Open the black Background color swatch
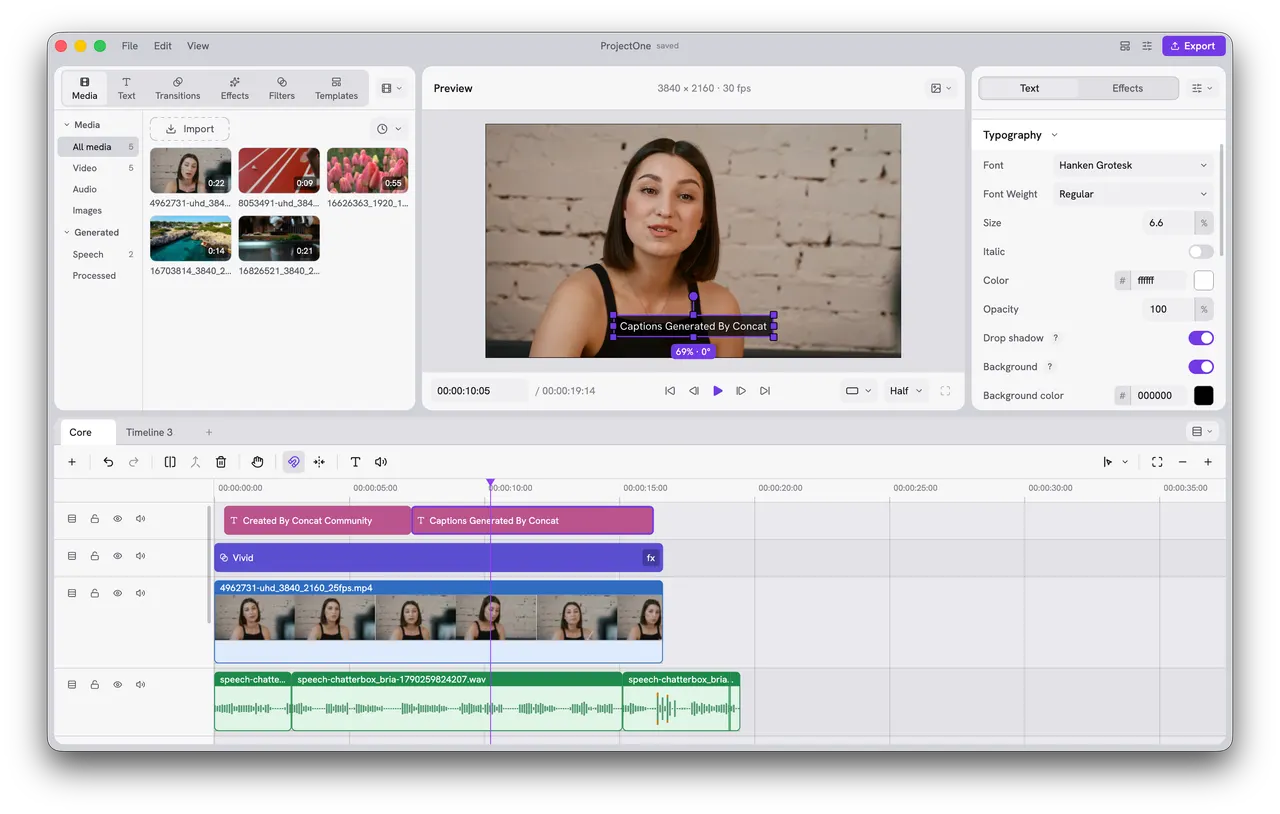 coord(1203,396)
